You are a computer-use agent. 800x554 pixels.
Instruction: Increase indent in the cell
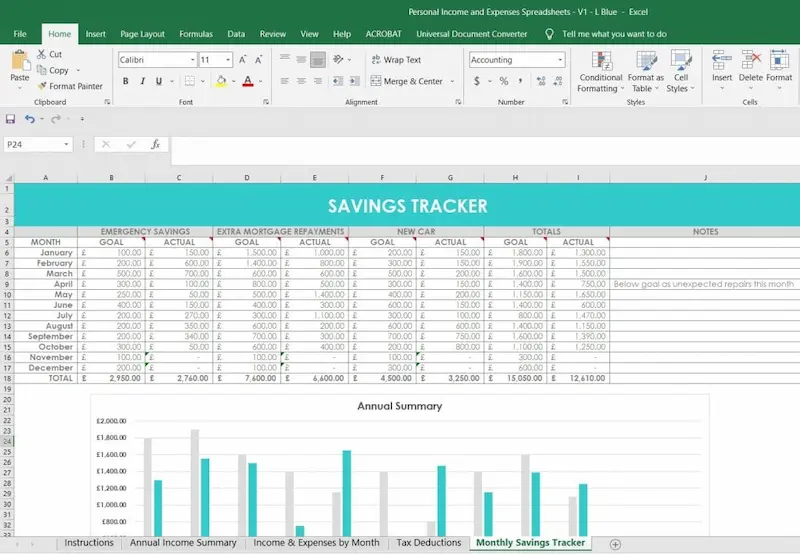355,81
